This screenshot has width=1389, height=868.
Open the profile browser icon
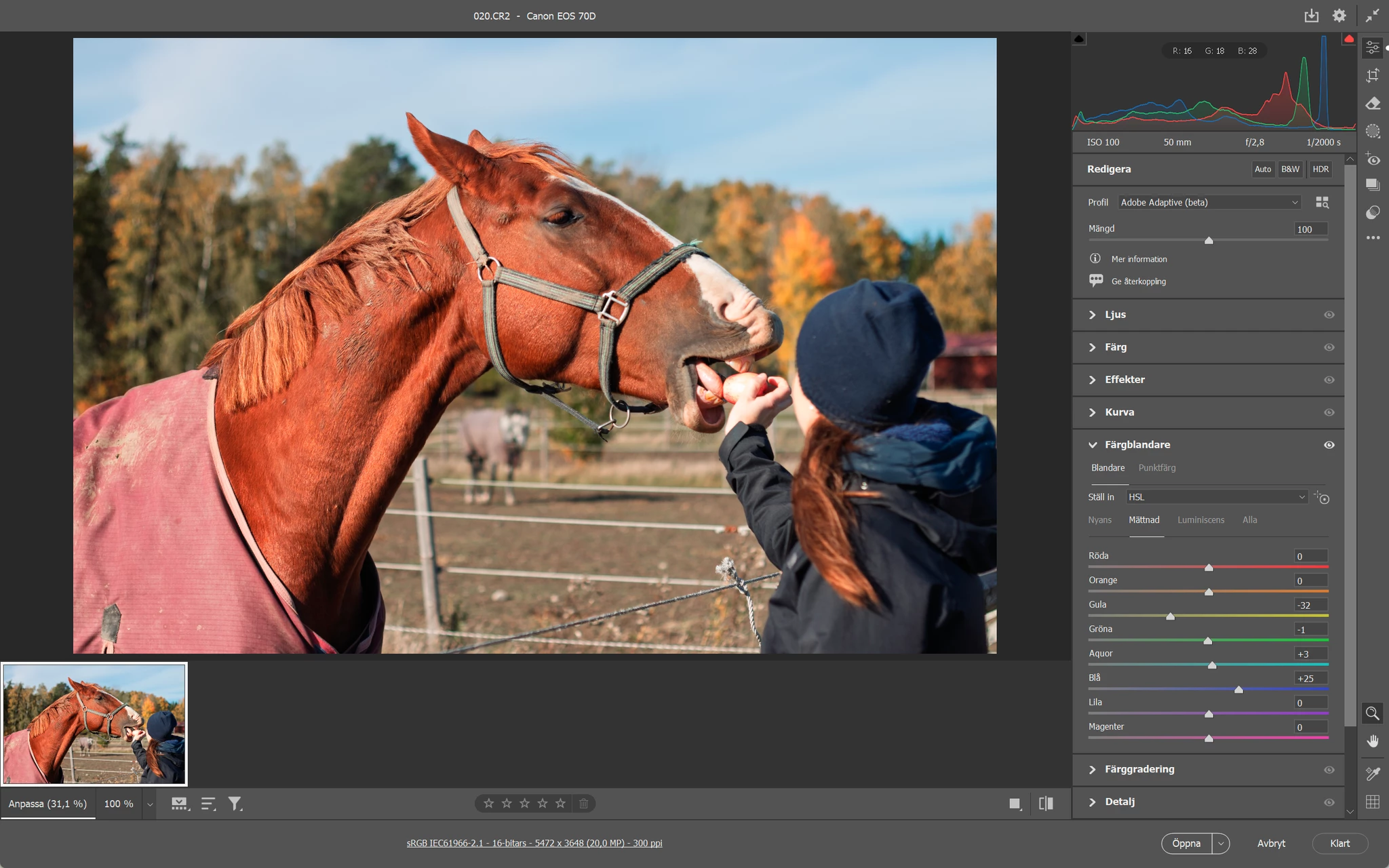point(1322,202)
